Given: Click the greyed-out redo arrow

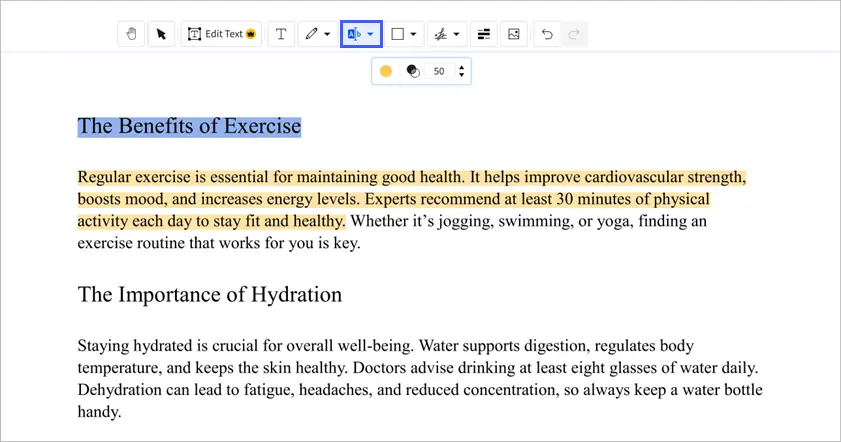Looking at the screenshot, I should [x=574, y=34].
